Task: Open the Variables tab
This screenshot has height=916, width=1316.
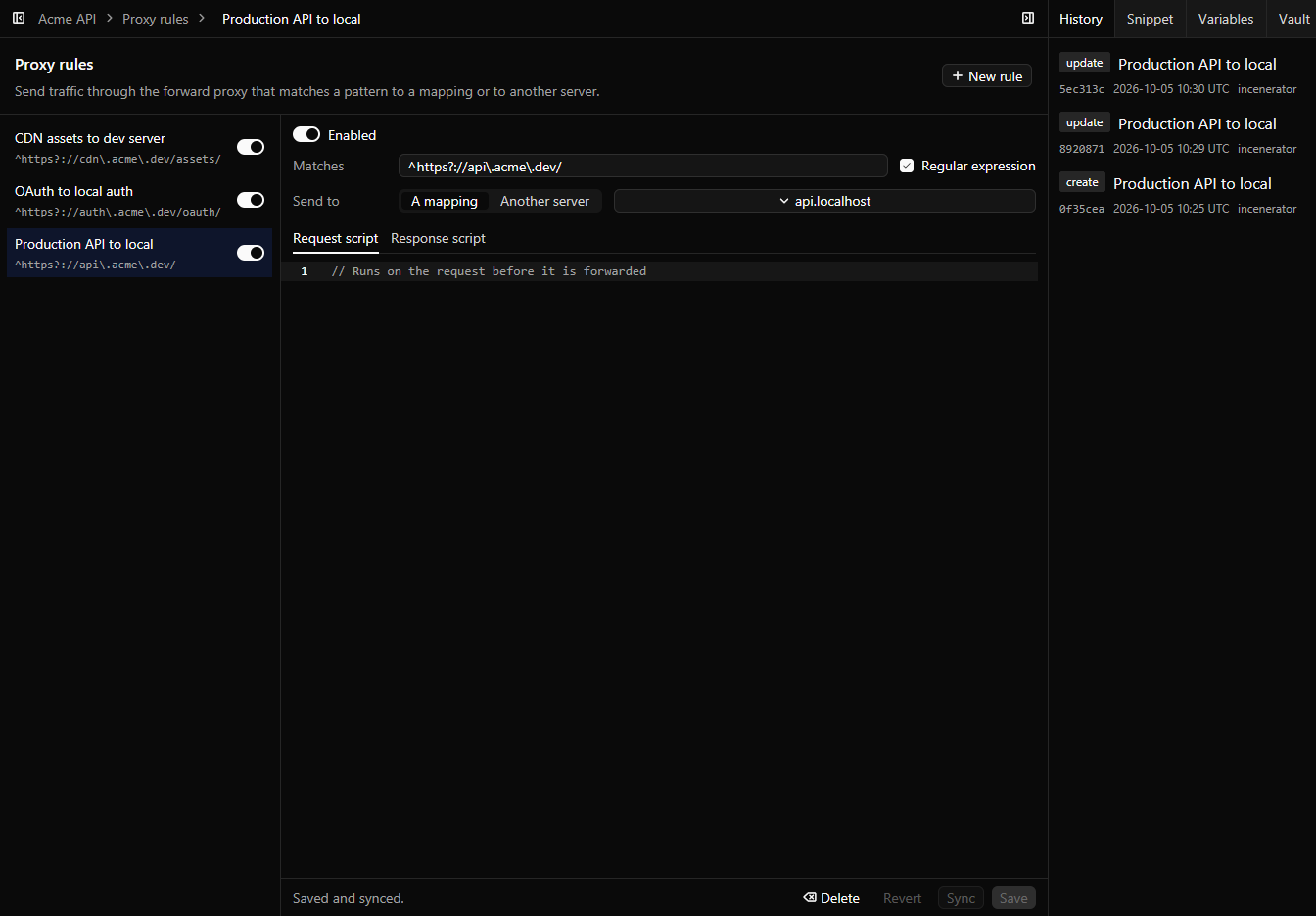Action: pos(1226,19)
